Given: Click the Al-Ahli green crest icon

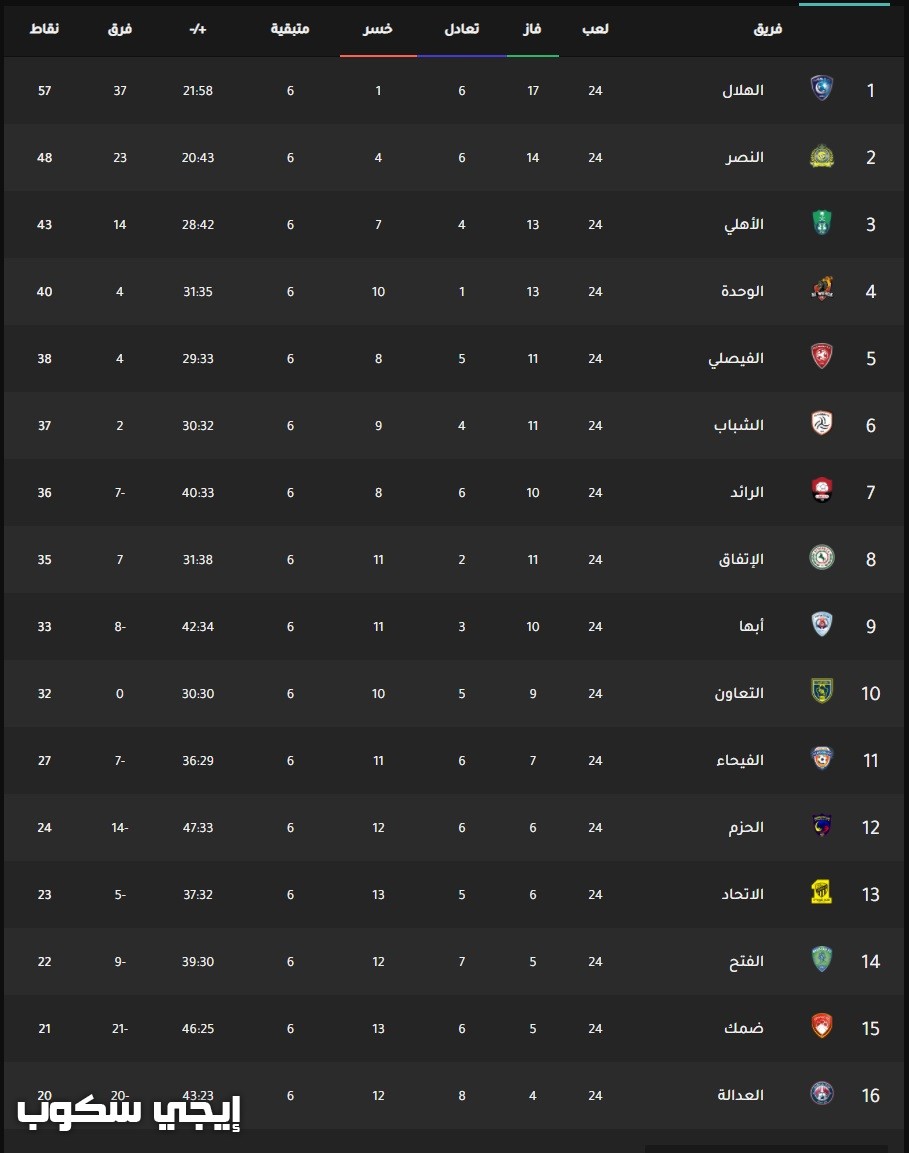Looking at the screenshot, I should (x=821, y=223).
